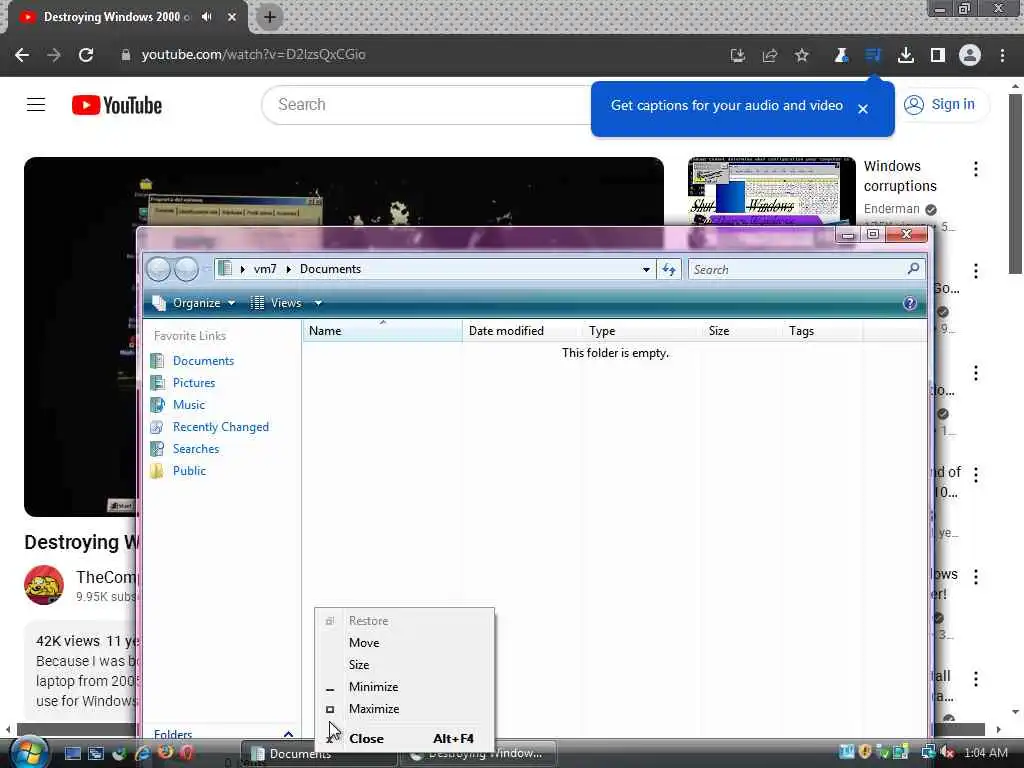
Task: Close the Destroying Windows 2000 tab
Action: point(232,17)
